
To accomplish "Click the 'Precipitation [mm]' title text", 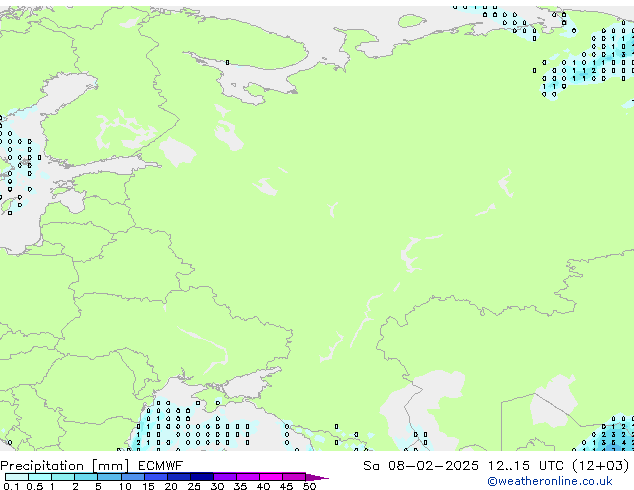I will pos(65,466).
